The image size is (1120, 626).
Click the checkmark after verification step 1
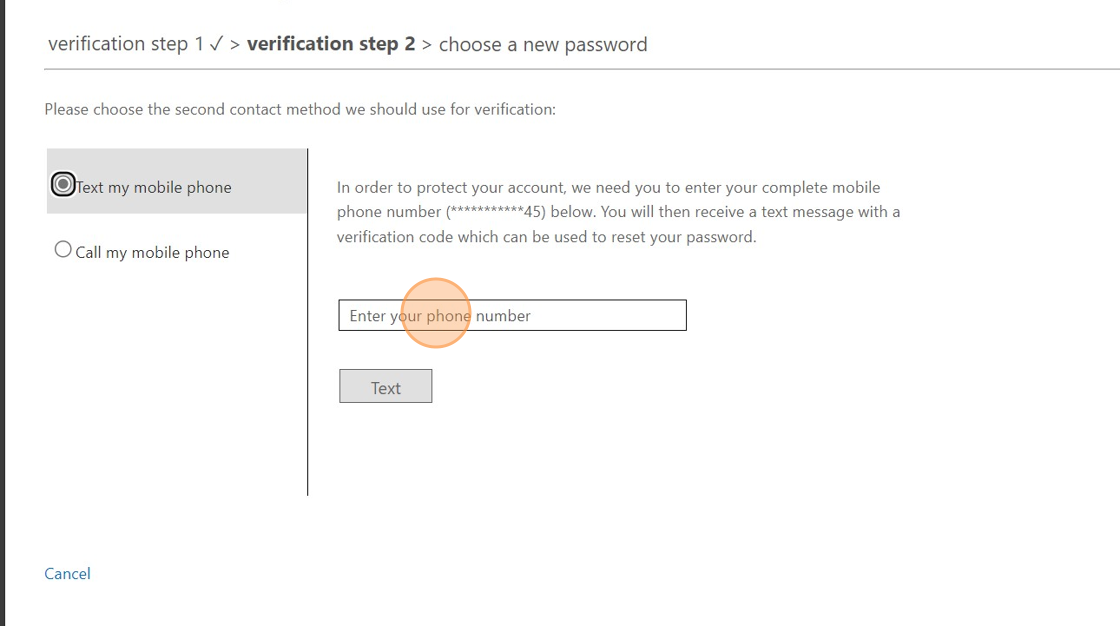216,44
